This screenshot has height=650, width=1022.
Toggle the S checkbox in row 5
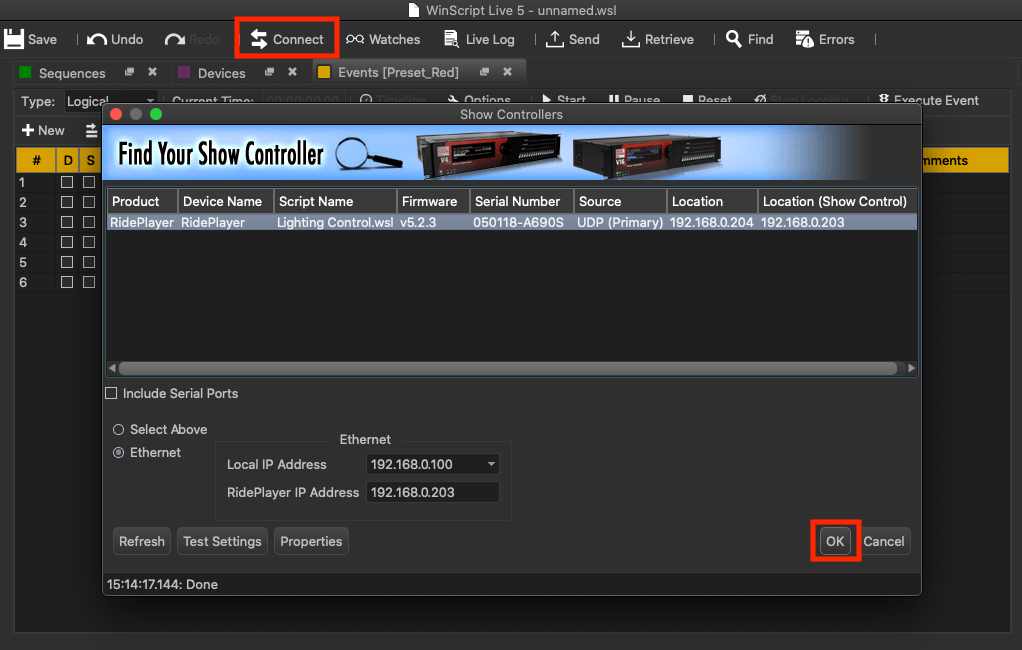89,262
